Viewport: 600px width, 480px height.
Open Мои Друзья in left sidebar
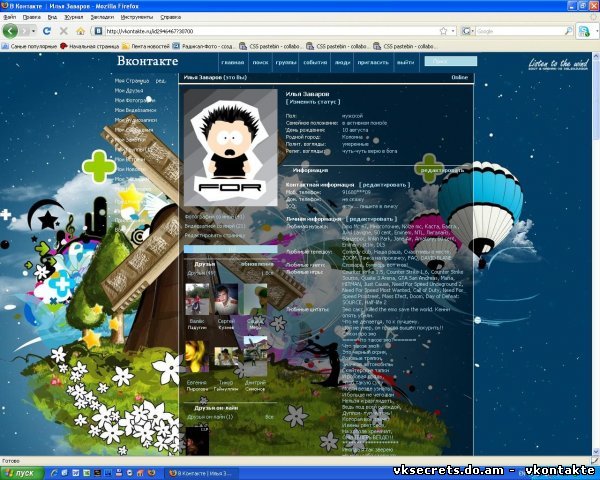tap(129, 91)
